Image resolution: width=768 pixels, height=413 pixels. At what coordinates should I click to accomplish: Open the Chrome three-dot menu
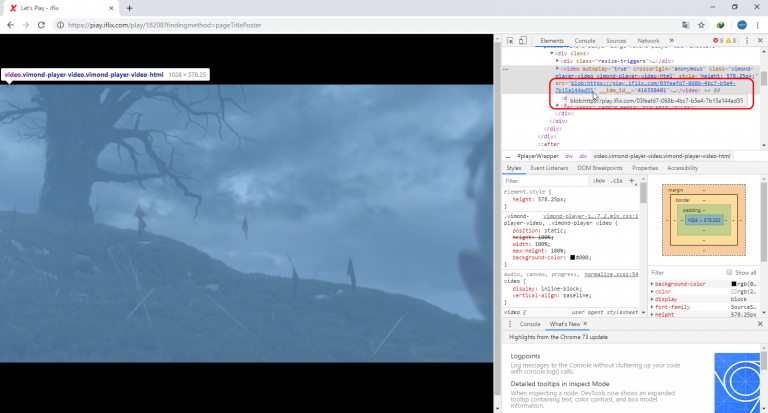coord(758,25)
